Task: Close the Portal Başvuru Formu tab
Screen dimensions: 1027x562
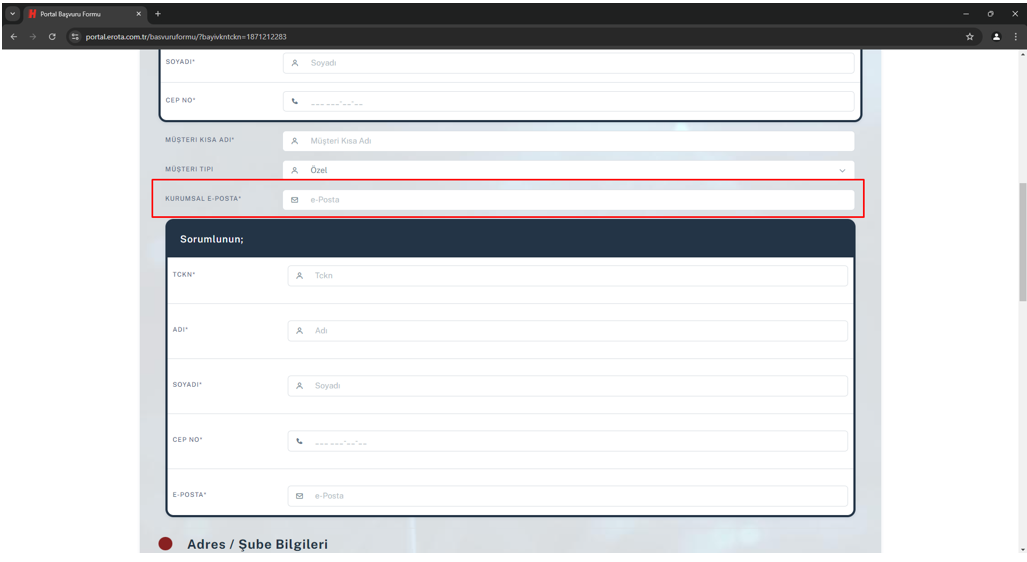Action: (139, 13)
